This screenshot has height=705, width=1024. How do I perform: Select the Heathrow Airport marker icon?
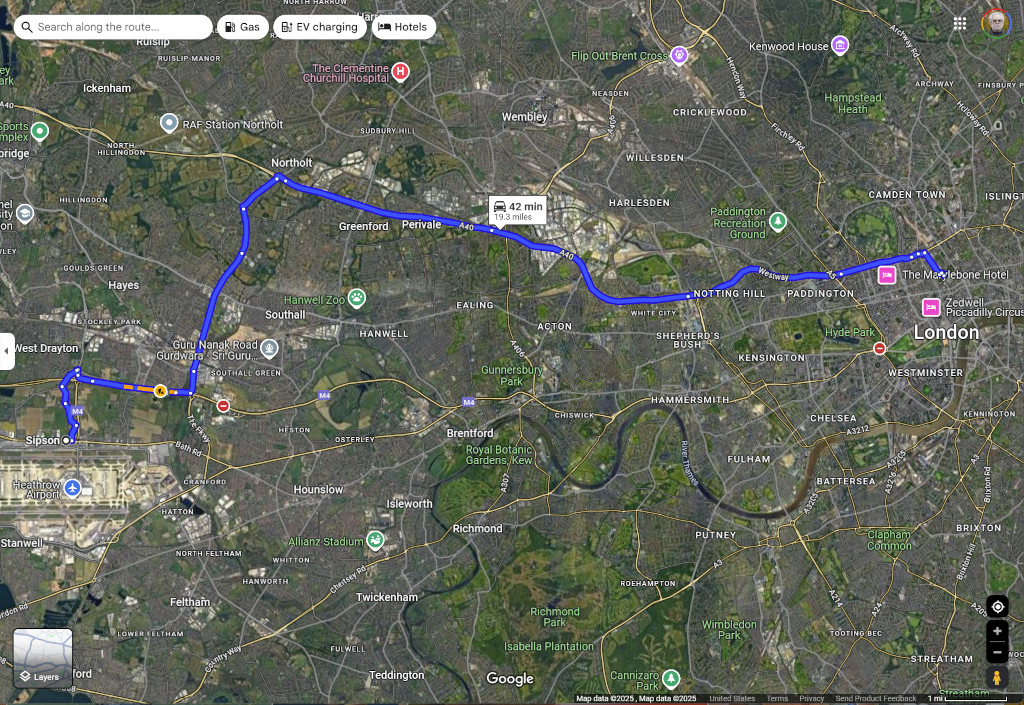click(72, 488)
